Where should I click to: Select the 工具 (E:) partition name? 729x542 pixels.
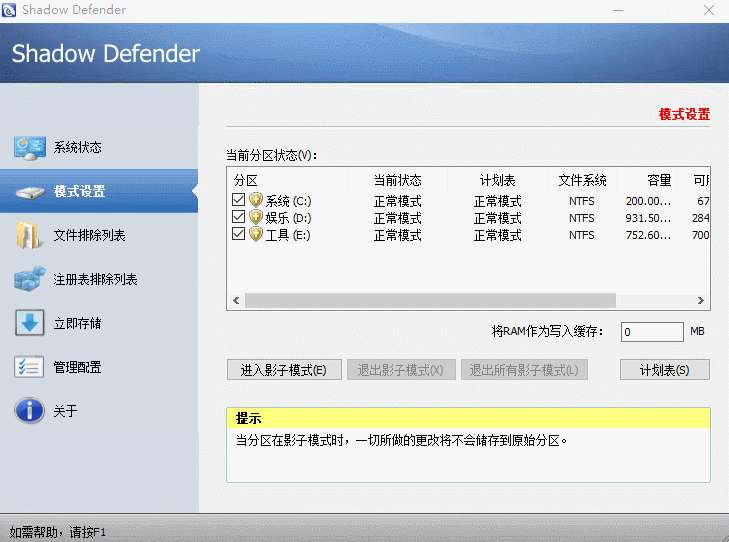click(288, 235)
